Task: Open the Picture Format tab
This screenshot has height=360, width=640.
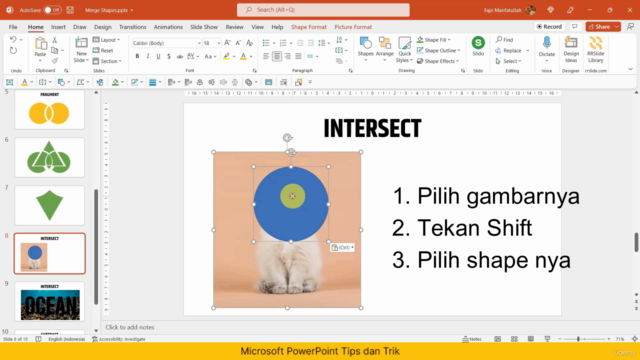Action: (353, 27)
